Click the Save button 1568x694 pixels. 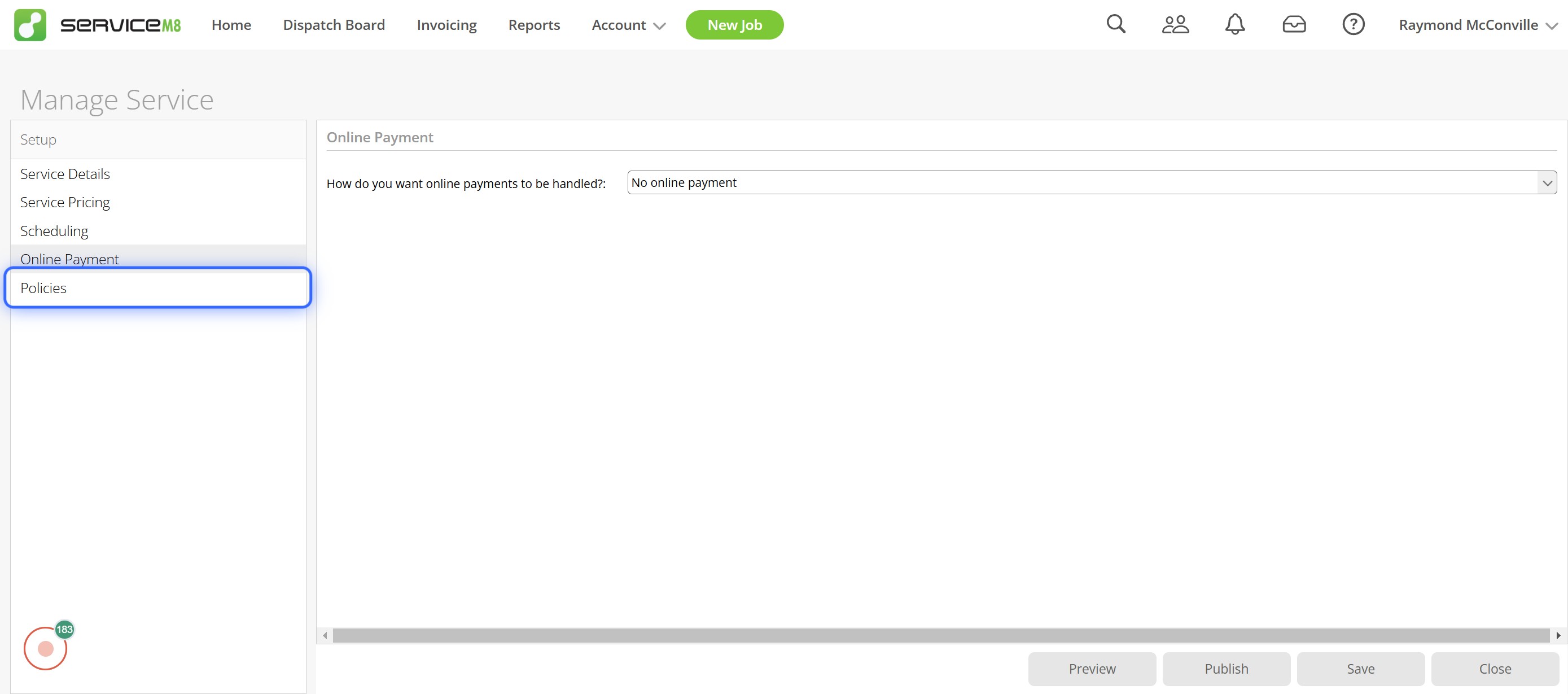click(x=1360, y=669)
